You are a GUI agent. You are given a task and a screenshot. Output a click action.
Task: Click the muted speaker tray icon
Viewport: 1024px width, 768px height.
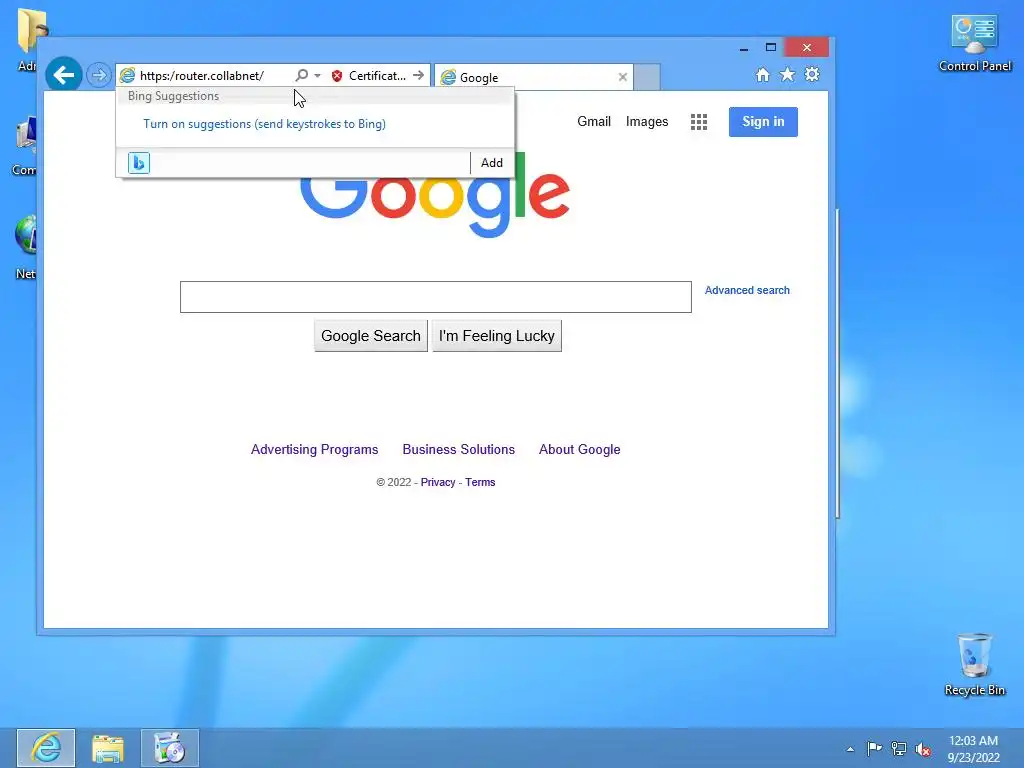tap(923, 749)
